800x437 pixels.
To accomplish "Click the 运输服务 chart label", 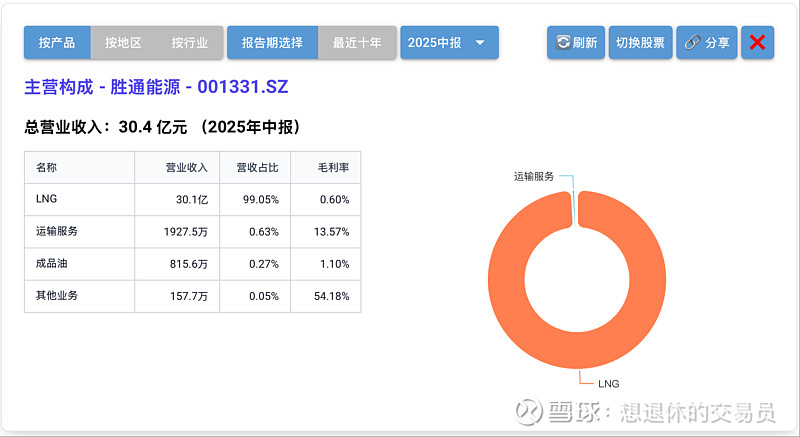I will point(534,176).
